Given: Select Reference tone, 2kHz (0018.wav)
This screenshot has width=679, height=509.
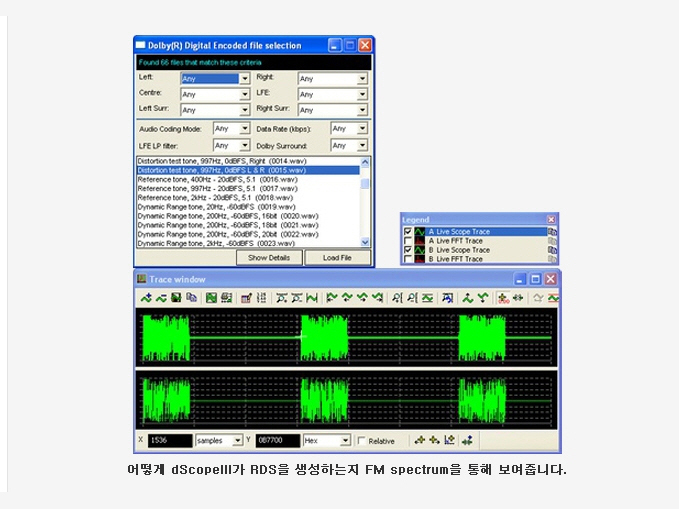Looking at the screenshot, I should click(x=248, y=198).
